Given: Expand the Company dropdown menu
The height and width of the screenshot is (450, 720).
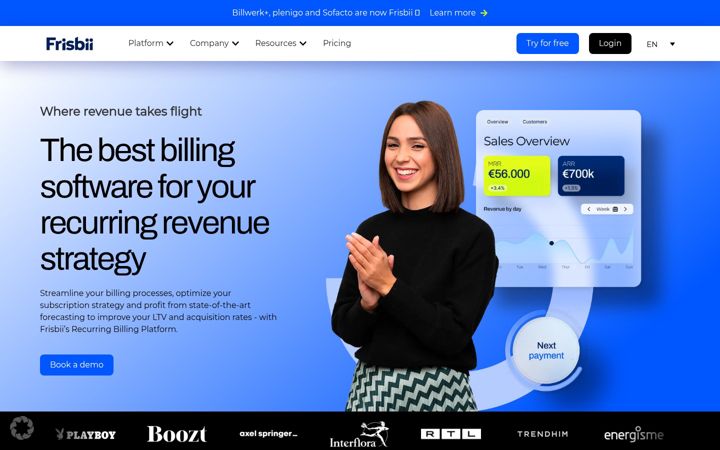Looking at the screenshot, I should tap(214, 43).
